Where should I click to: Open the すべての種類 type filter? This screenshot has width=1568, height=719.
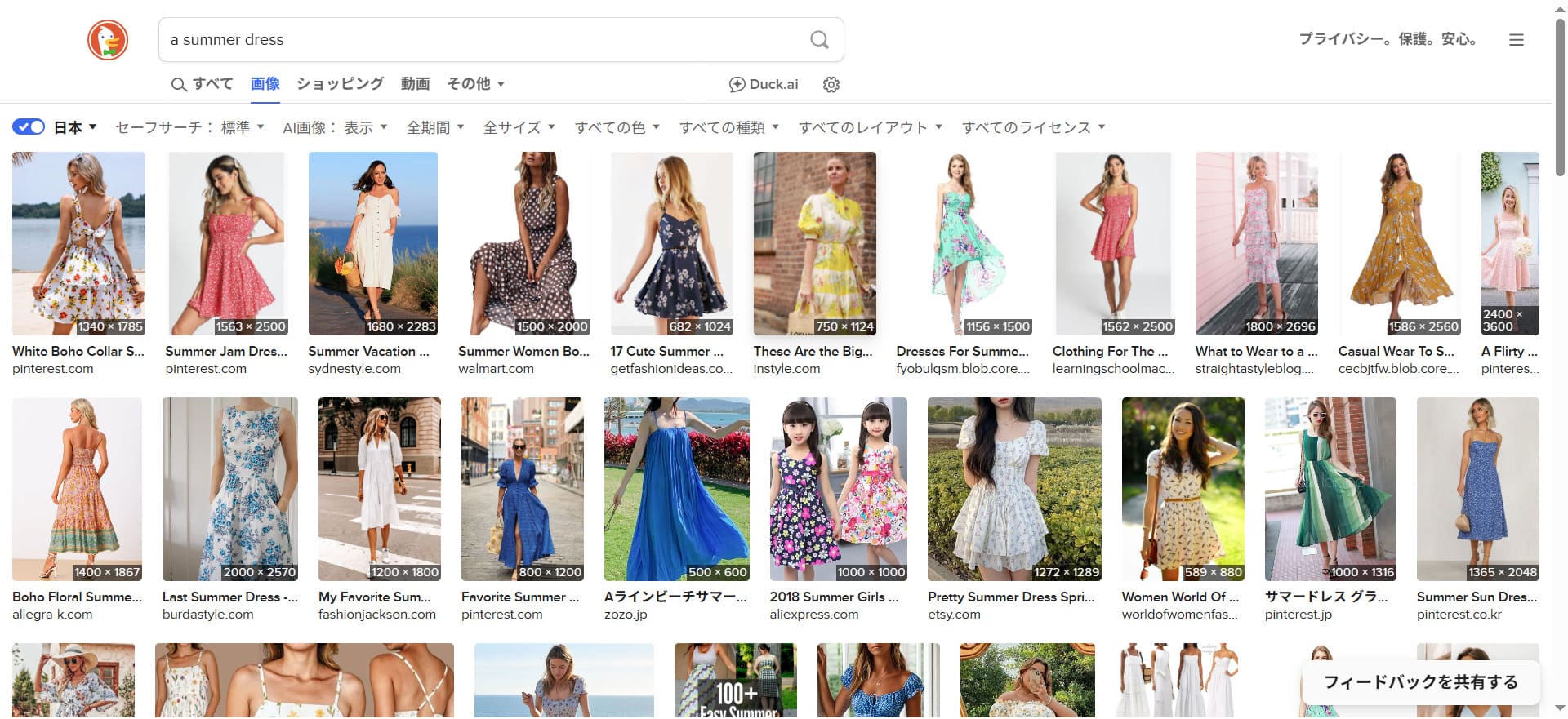pos(729,127)
